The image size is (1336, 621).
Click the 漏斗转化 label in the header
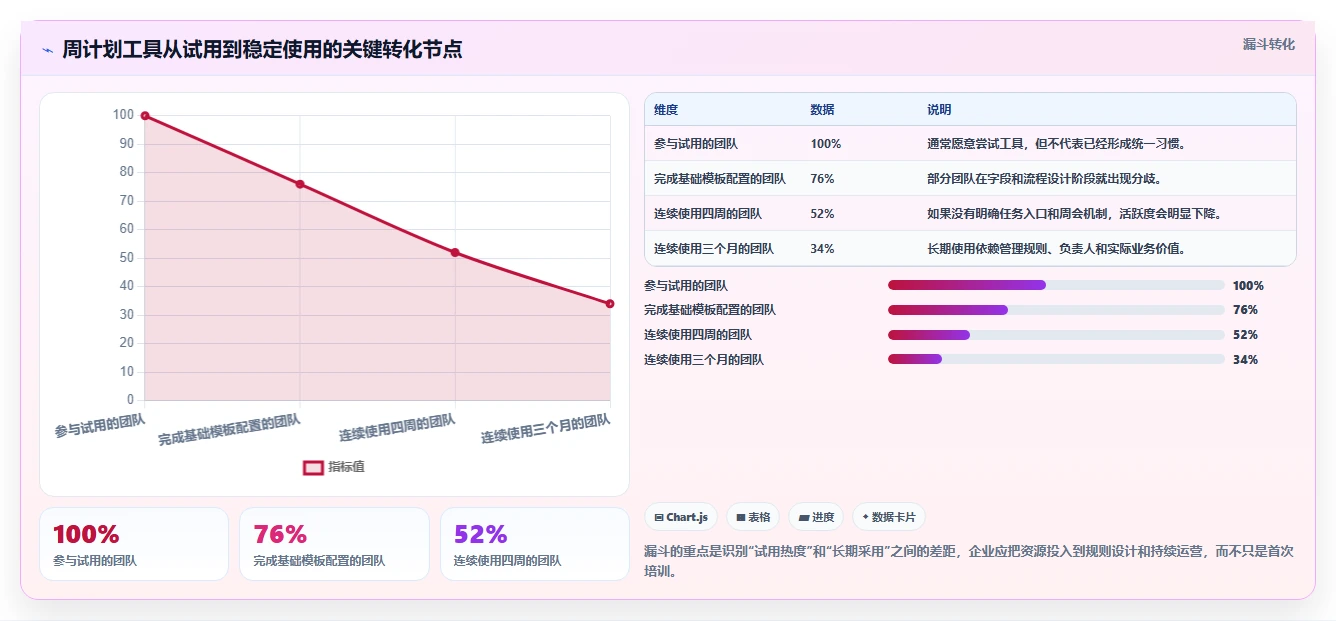pyautogui.click(x=1268, y=44)
